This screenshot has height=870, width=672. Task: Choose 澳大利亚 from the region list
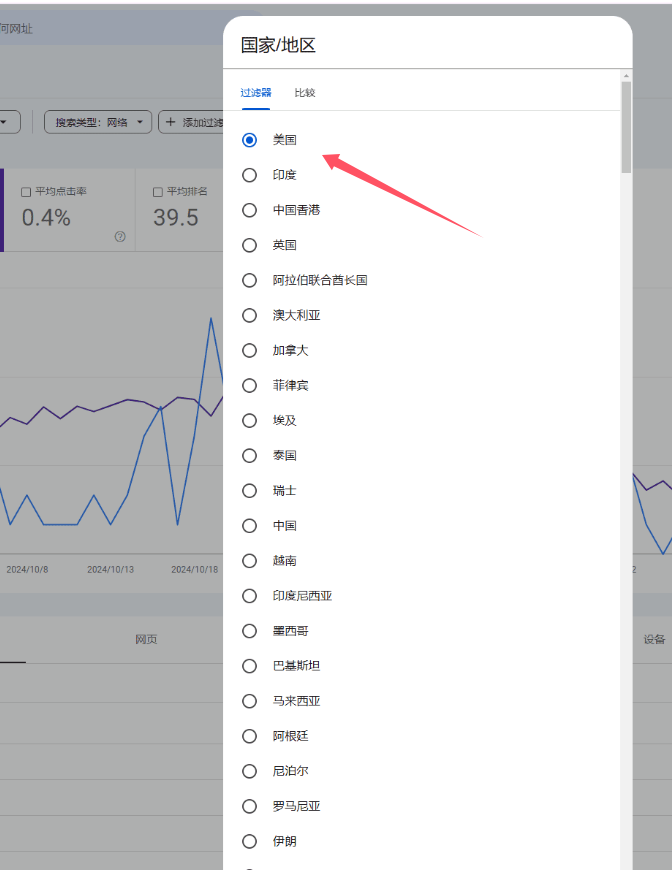[250, 315]
